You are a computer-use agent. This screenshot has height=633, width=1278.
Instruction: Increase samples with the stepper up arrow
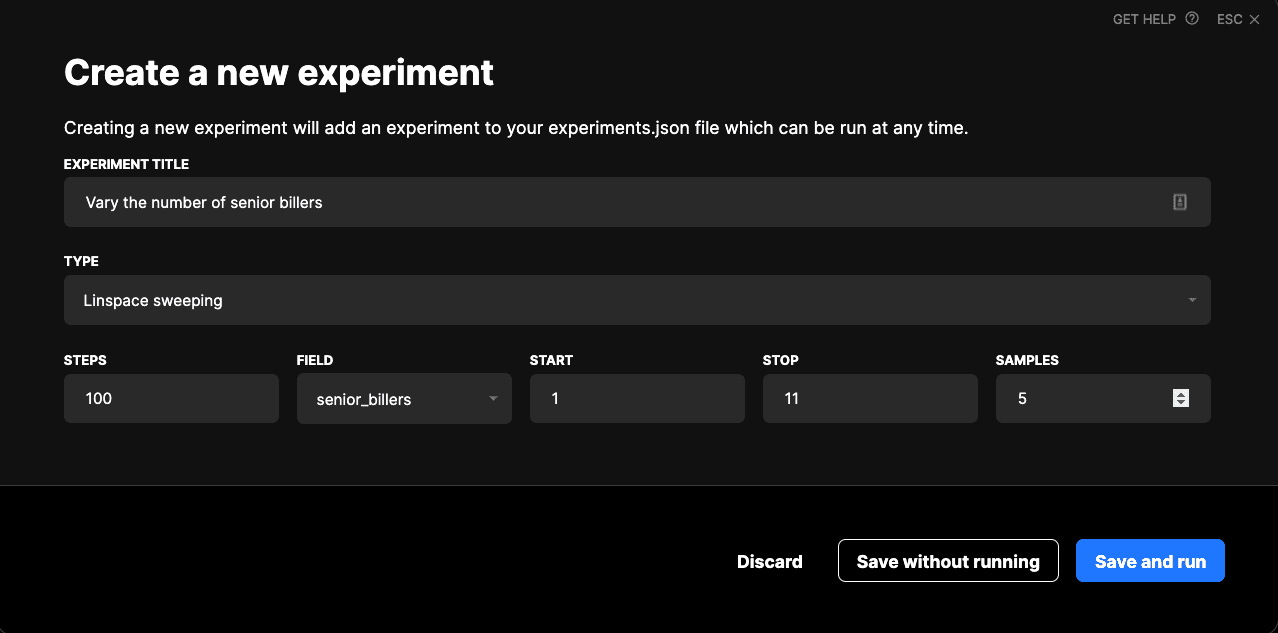pos(1181,394)
